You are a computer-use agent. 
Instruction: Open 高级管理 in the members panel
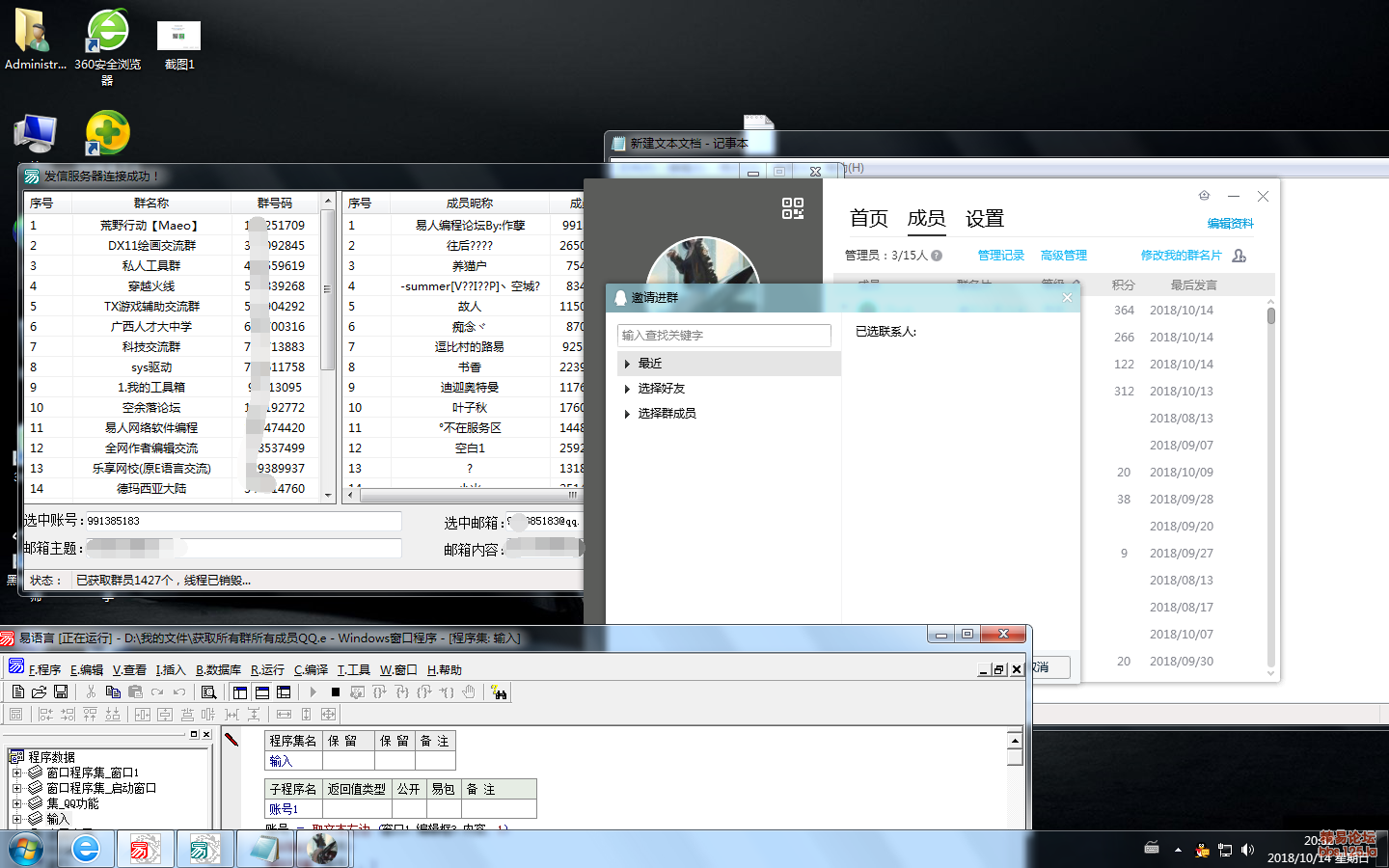(1063, 256)
